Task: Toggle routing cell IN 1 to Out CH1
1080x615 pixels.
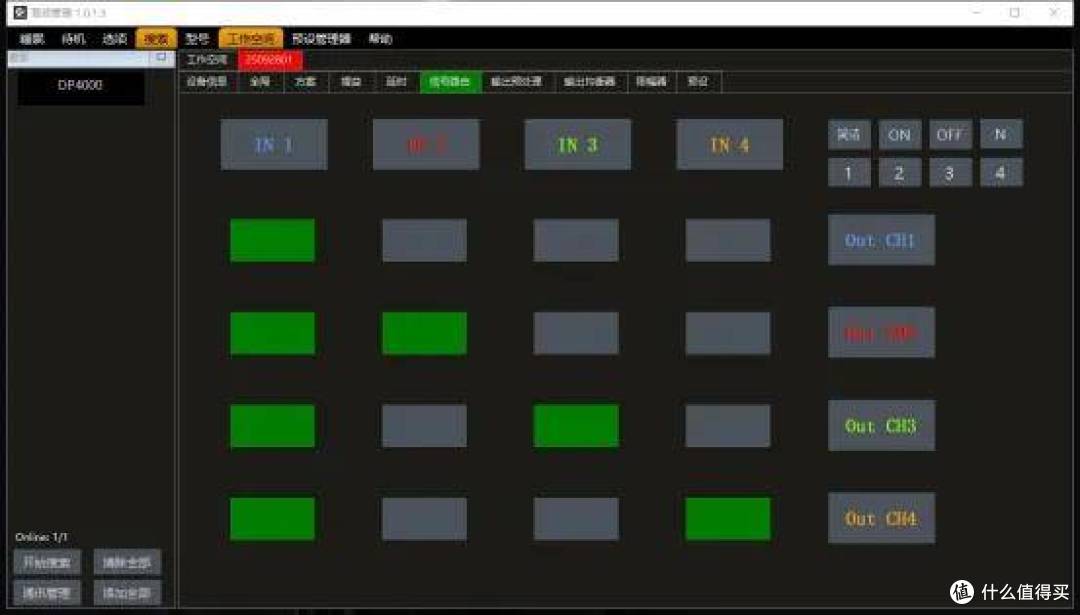Action: (x=272, y=240)
